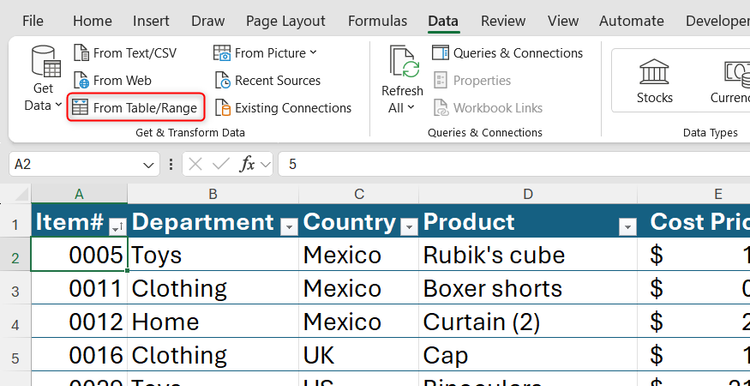
Task: Select the Stocks data type
Action: point(654,81)
